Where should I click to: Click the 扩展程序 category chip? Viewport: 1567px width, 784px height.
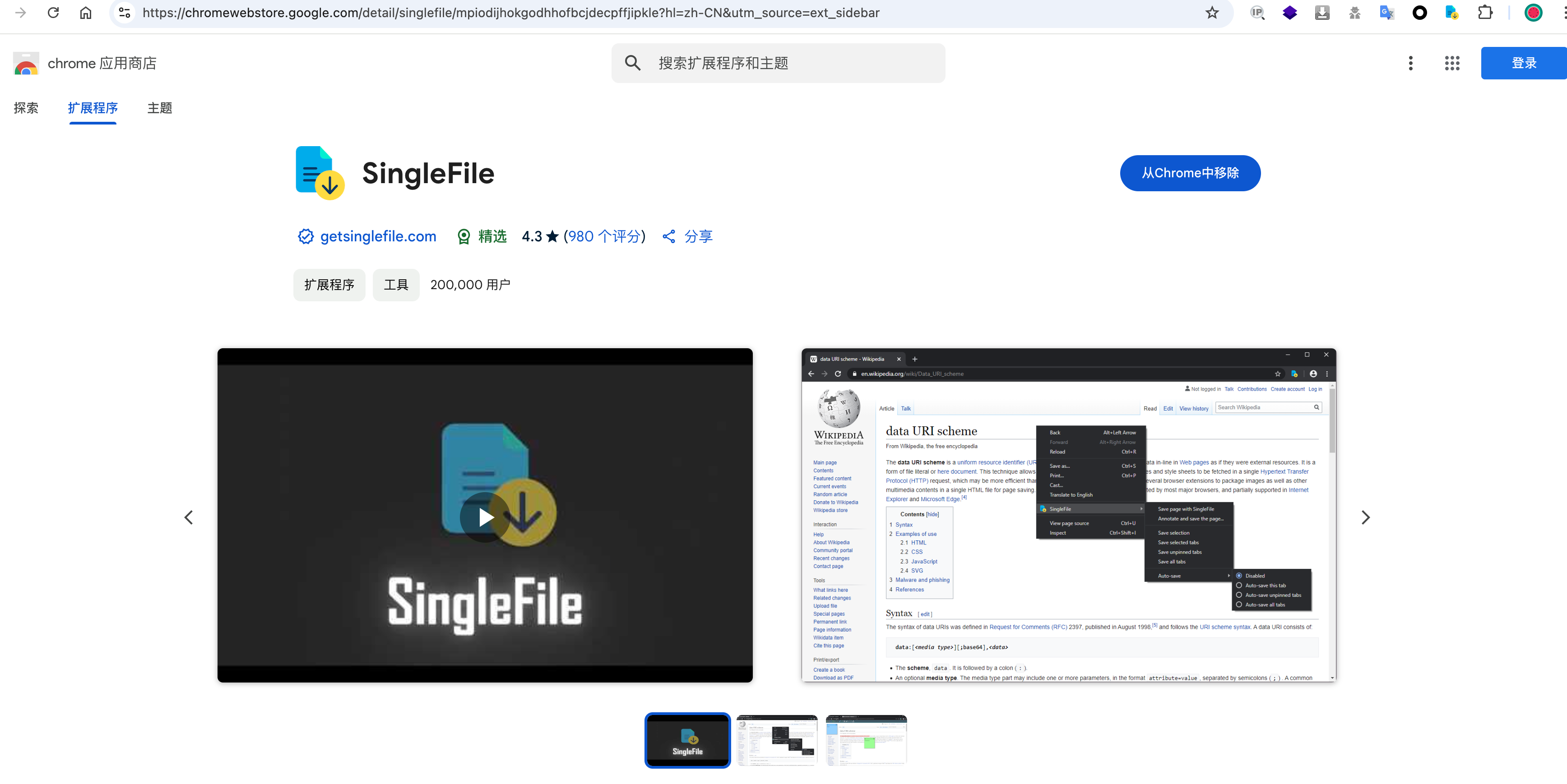(329, 285)
